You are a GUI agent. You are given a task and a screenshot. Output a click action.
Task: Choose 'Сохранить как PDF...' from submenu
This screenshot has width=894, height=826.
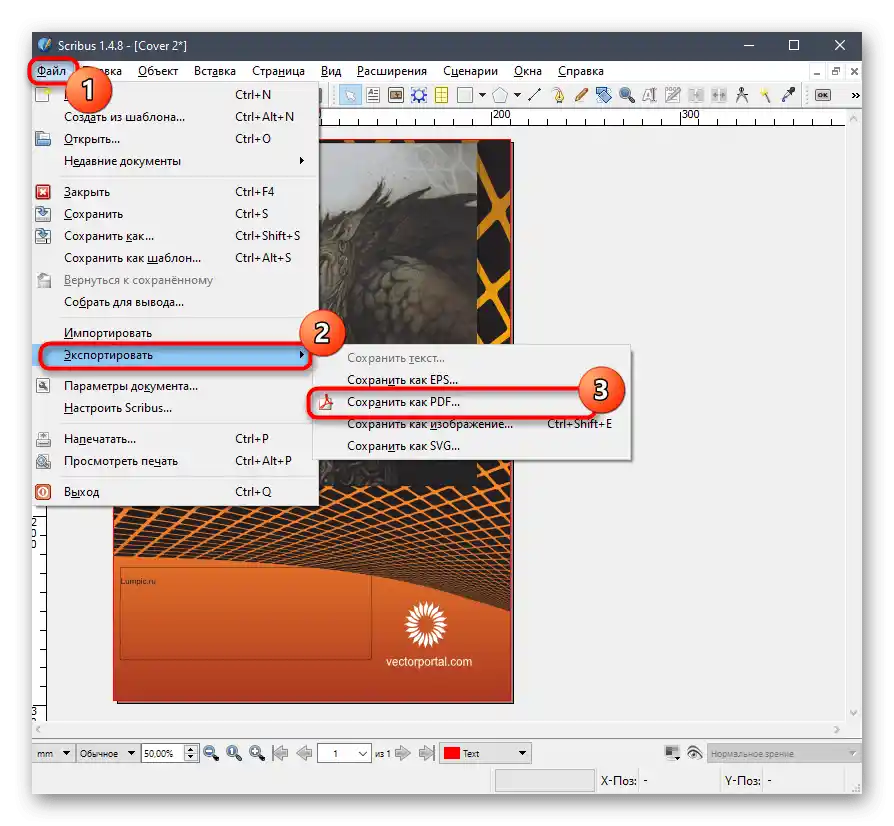point(403,402)
